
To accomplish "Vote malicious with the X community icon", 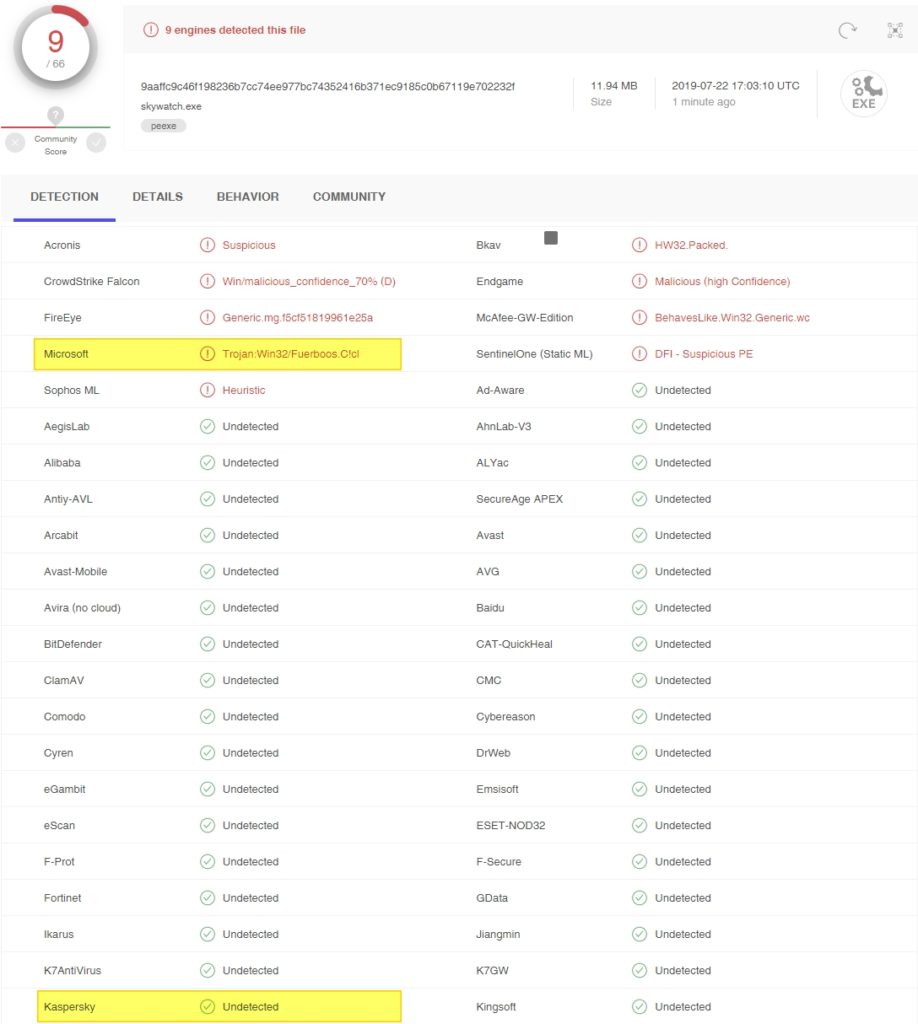I will pos(15,142).
